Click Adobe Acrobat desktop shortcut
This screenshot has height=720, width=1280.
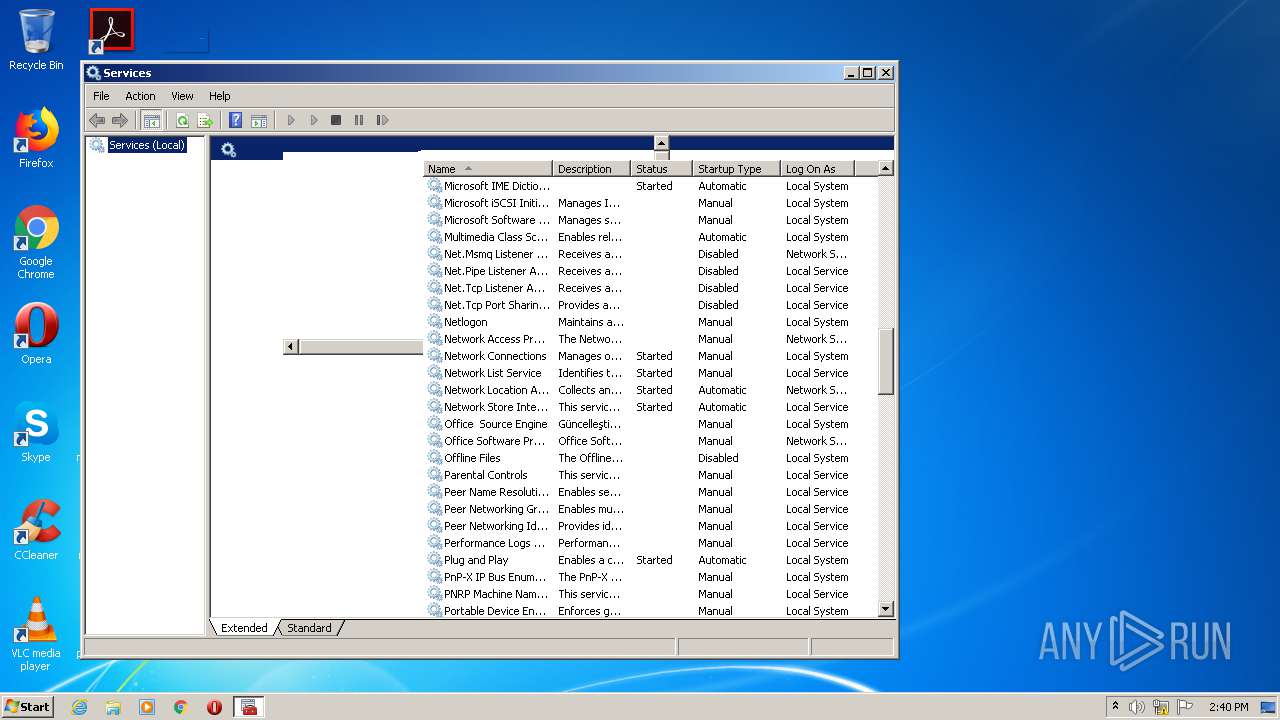coord(111,30)
